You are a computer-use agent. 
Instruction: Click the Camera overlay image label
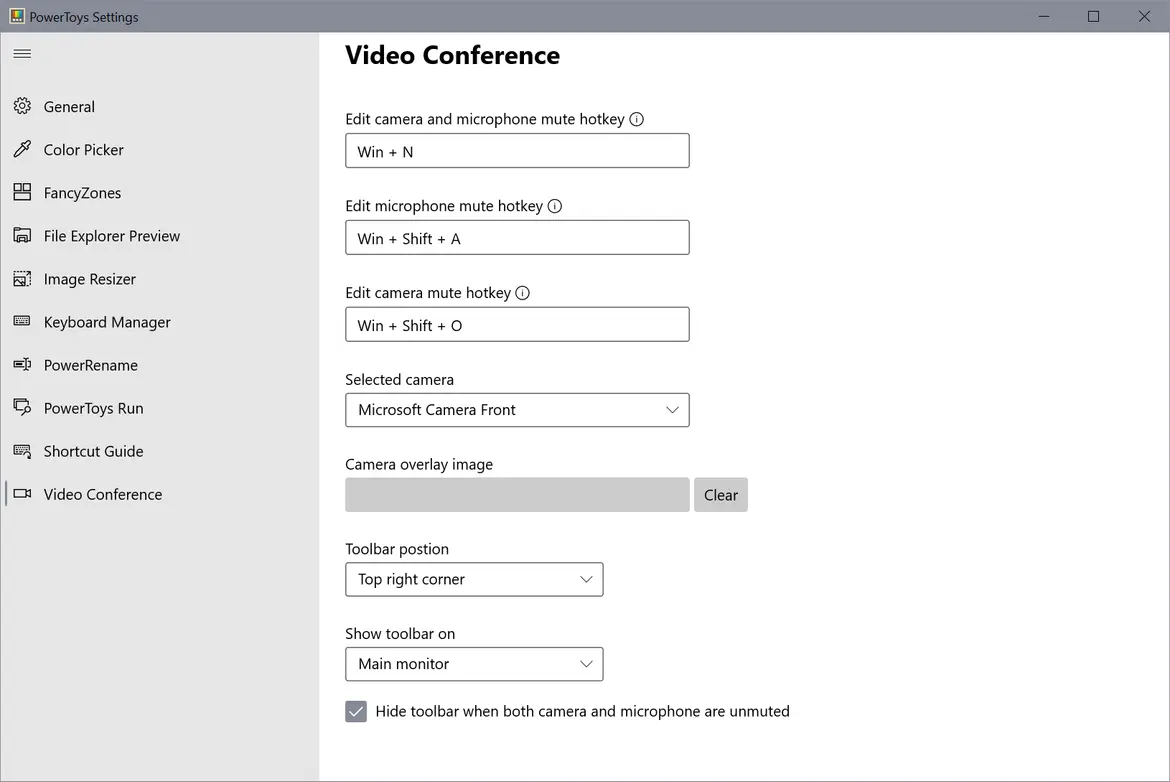[419, 465]
